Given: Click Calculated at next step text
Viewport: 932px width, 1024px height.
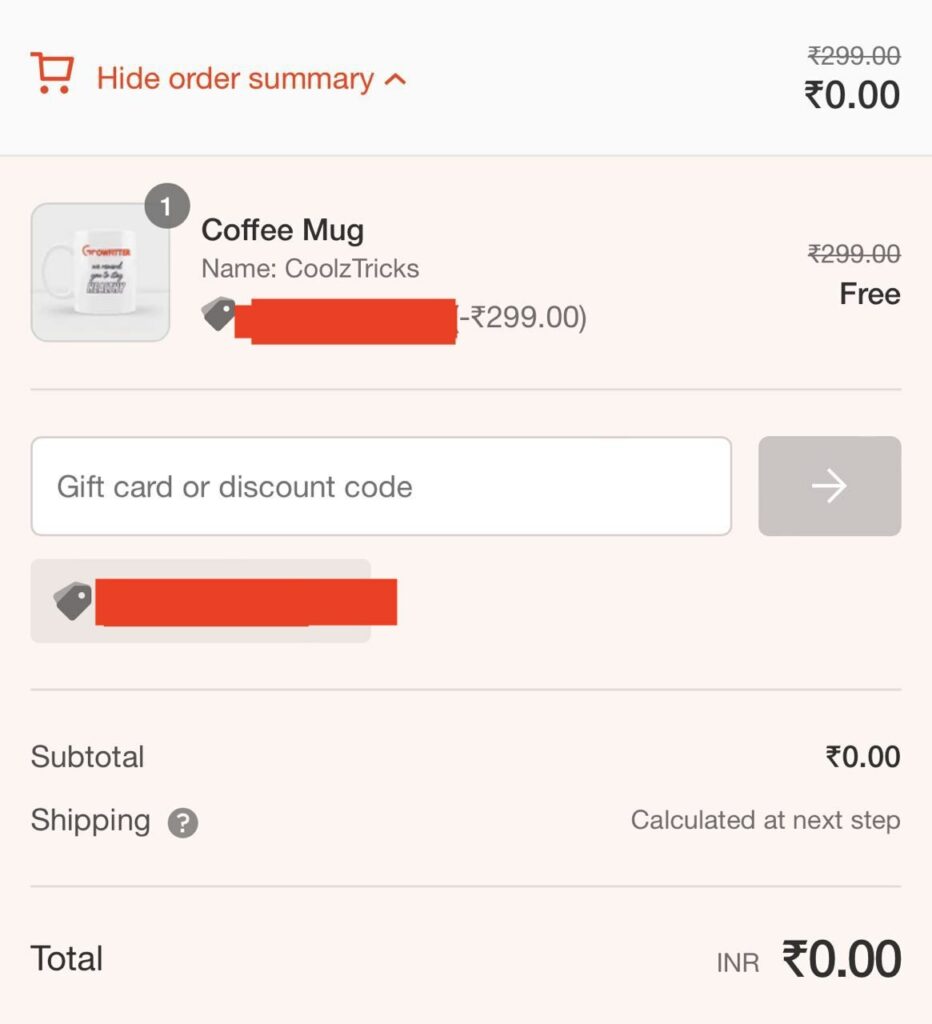Looking at the screenshot, I should (765, 820).
